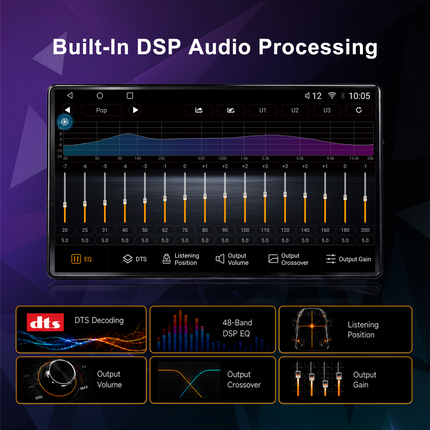430x430 pixels.
Task: Adjust the 160 Hz band slider
Action: [x=325, y=197]
